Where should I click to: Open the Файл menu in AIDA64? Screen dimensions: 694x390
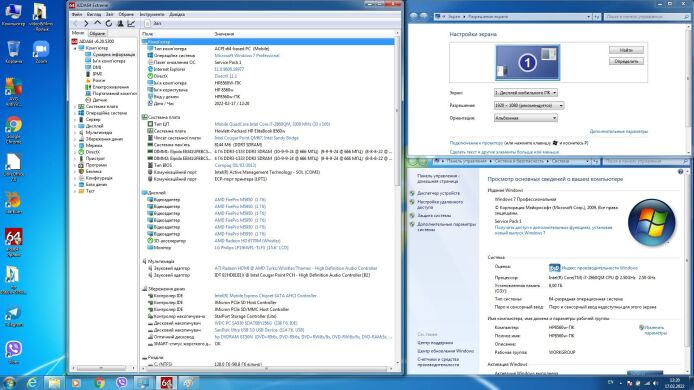point(77,14)
